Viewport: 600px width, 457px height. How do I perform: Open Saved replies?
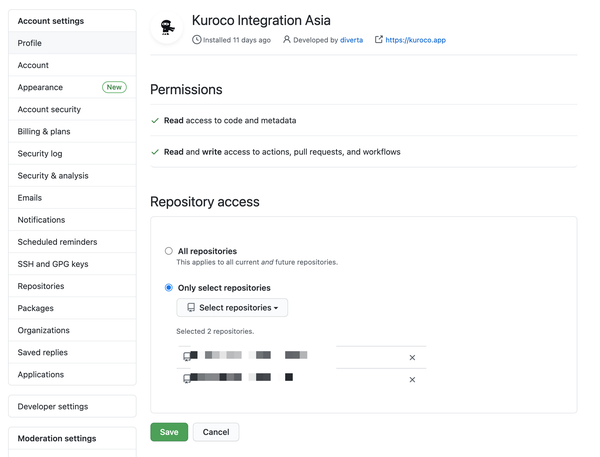coord(72,353)
